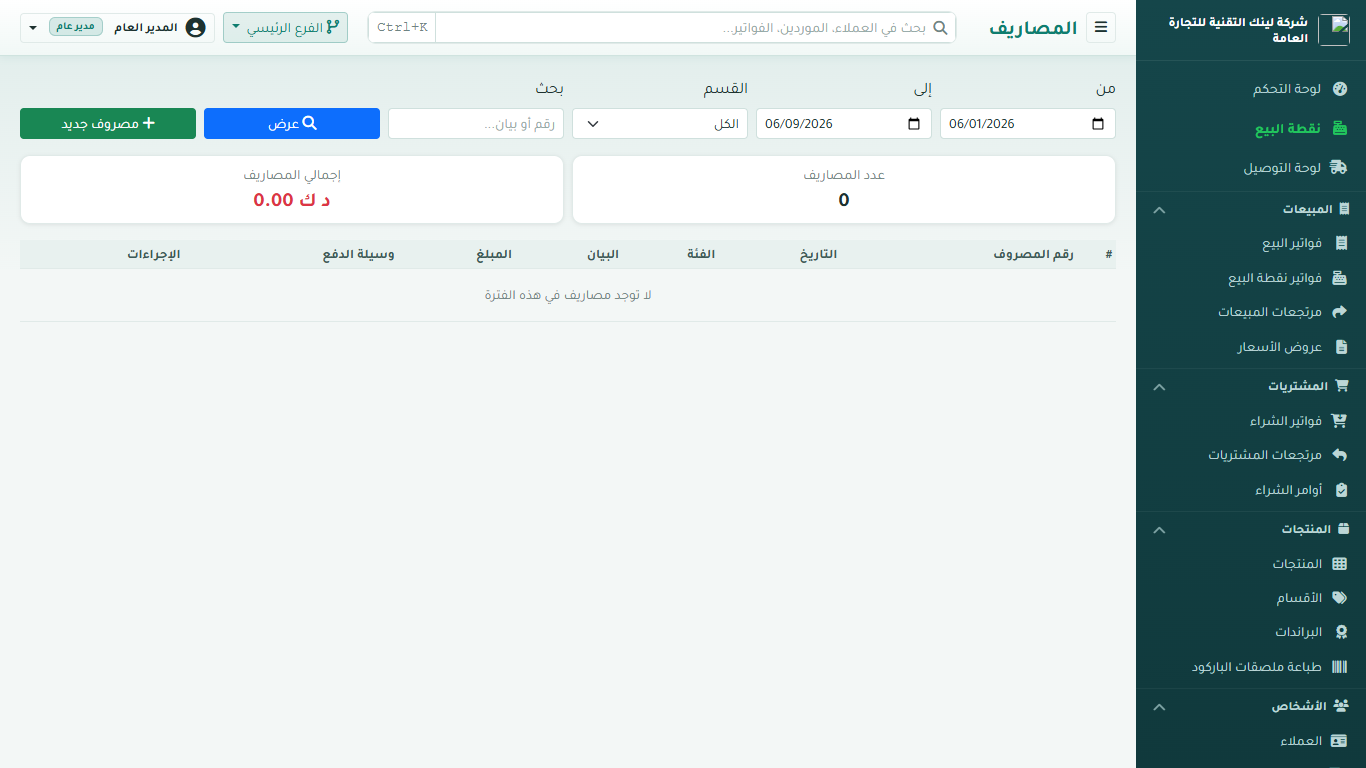Click the وسيلة الدفع column header

[x=358, y=254]
